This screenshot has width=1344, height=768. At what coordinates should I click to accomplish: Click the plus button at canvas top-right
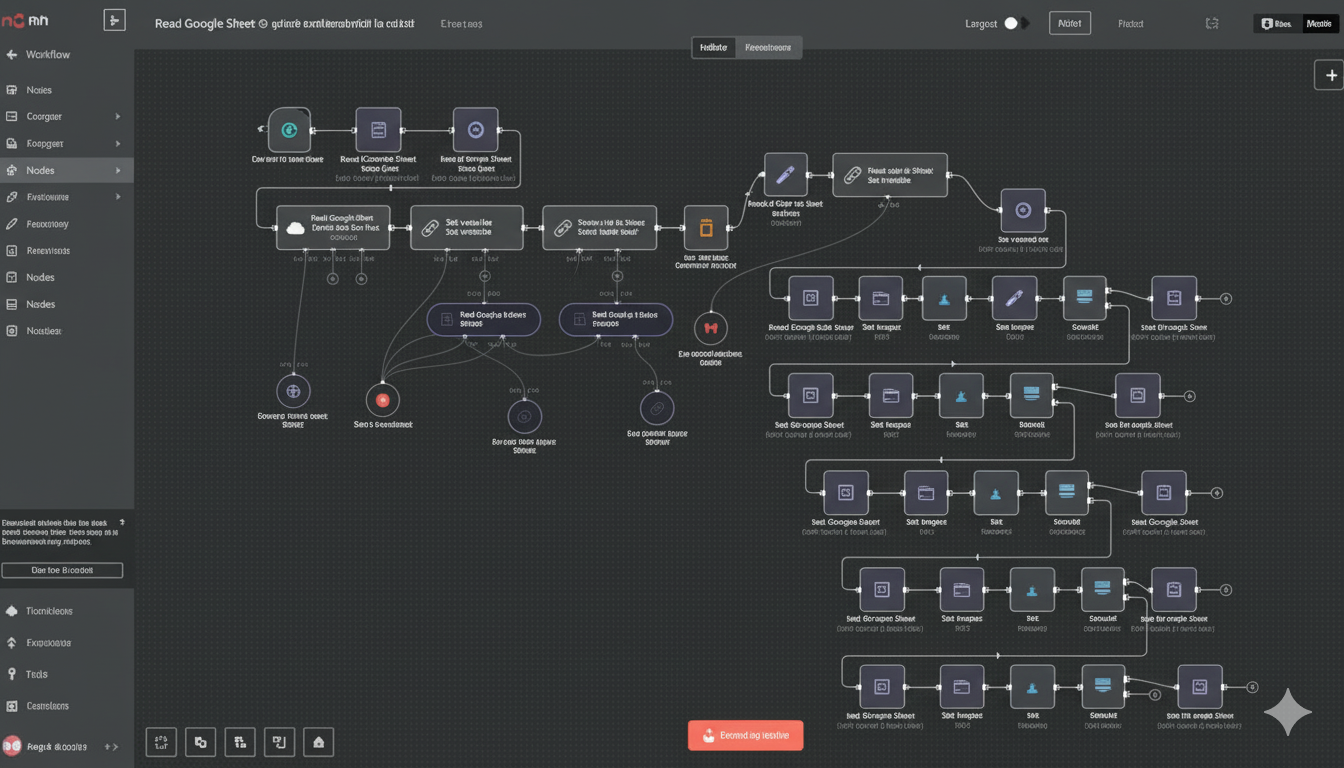[1330, 75]
